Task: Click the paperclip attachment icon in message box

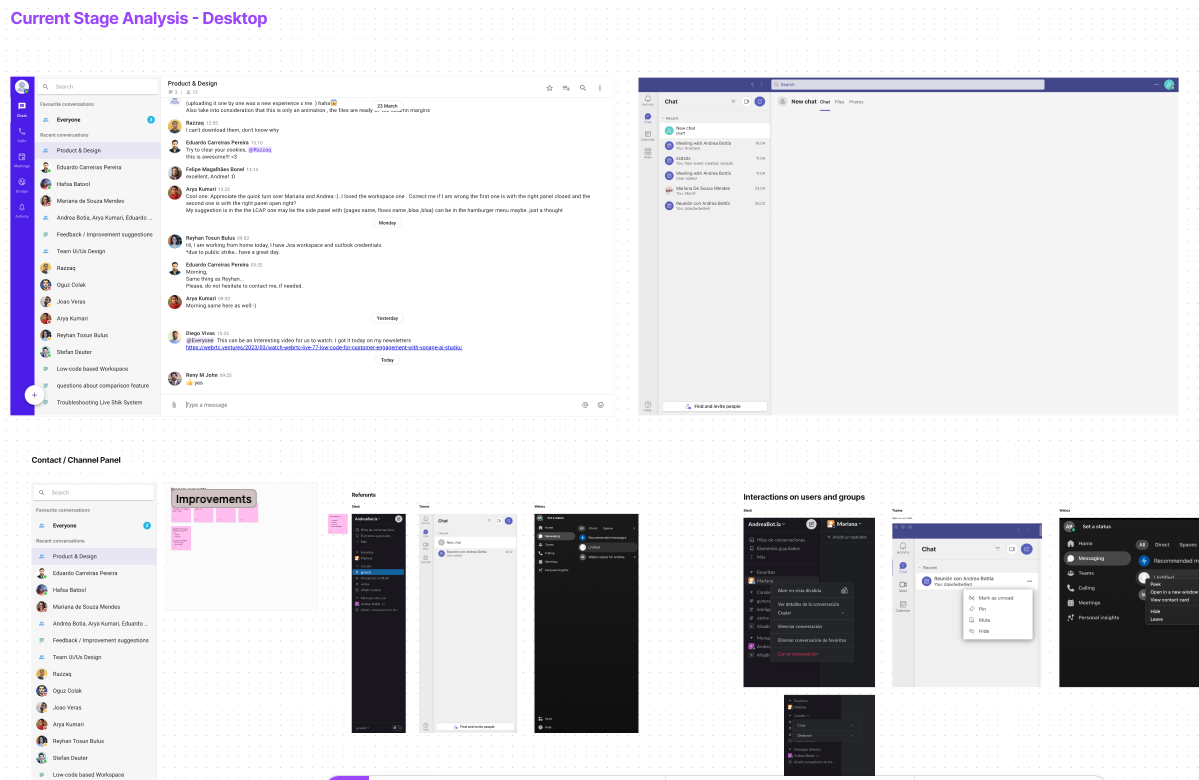Action: 174,405
